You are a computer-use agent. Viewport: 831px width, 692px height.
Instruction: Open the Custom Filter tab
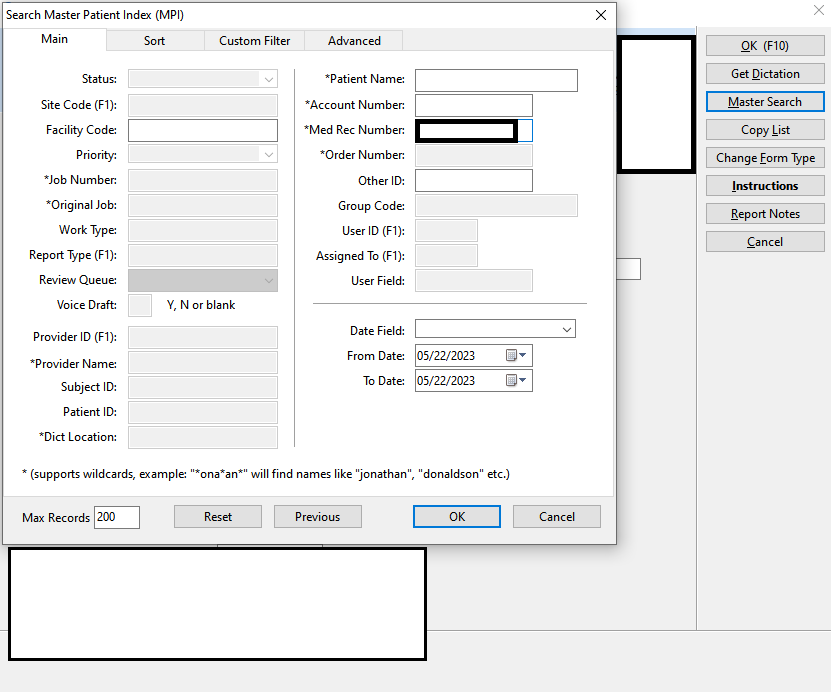pos(254,41)
